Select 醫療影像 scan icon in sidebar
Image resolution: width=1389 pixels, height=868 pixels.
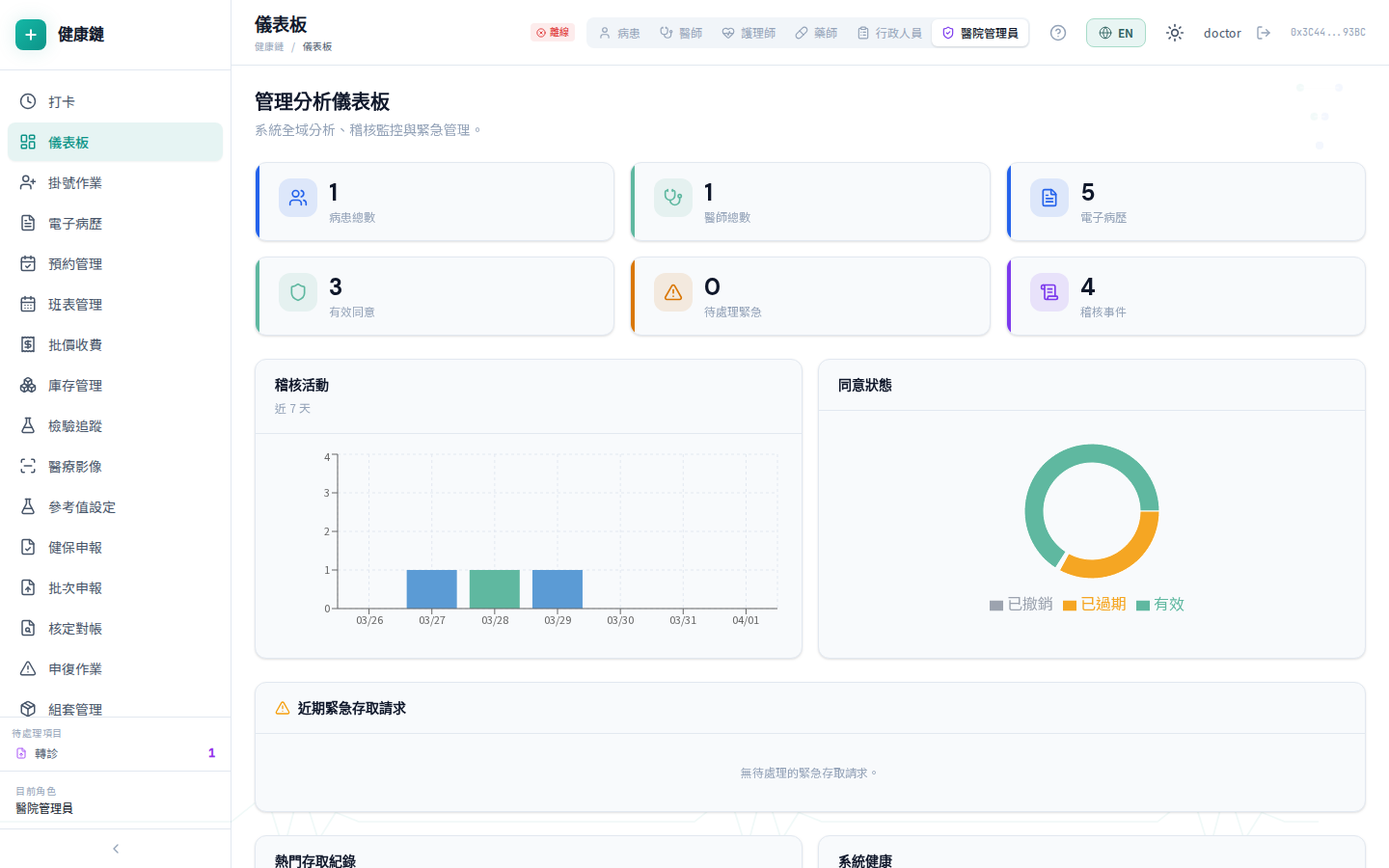click(x=28, y=466)
